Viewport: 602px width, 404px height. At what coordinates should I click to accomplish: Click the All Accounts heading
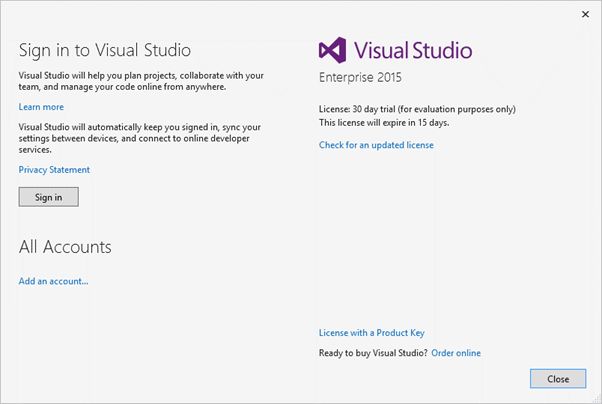[65, 247]
